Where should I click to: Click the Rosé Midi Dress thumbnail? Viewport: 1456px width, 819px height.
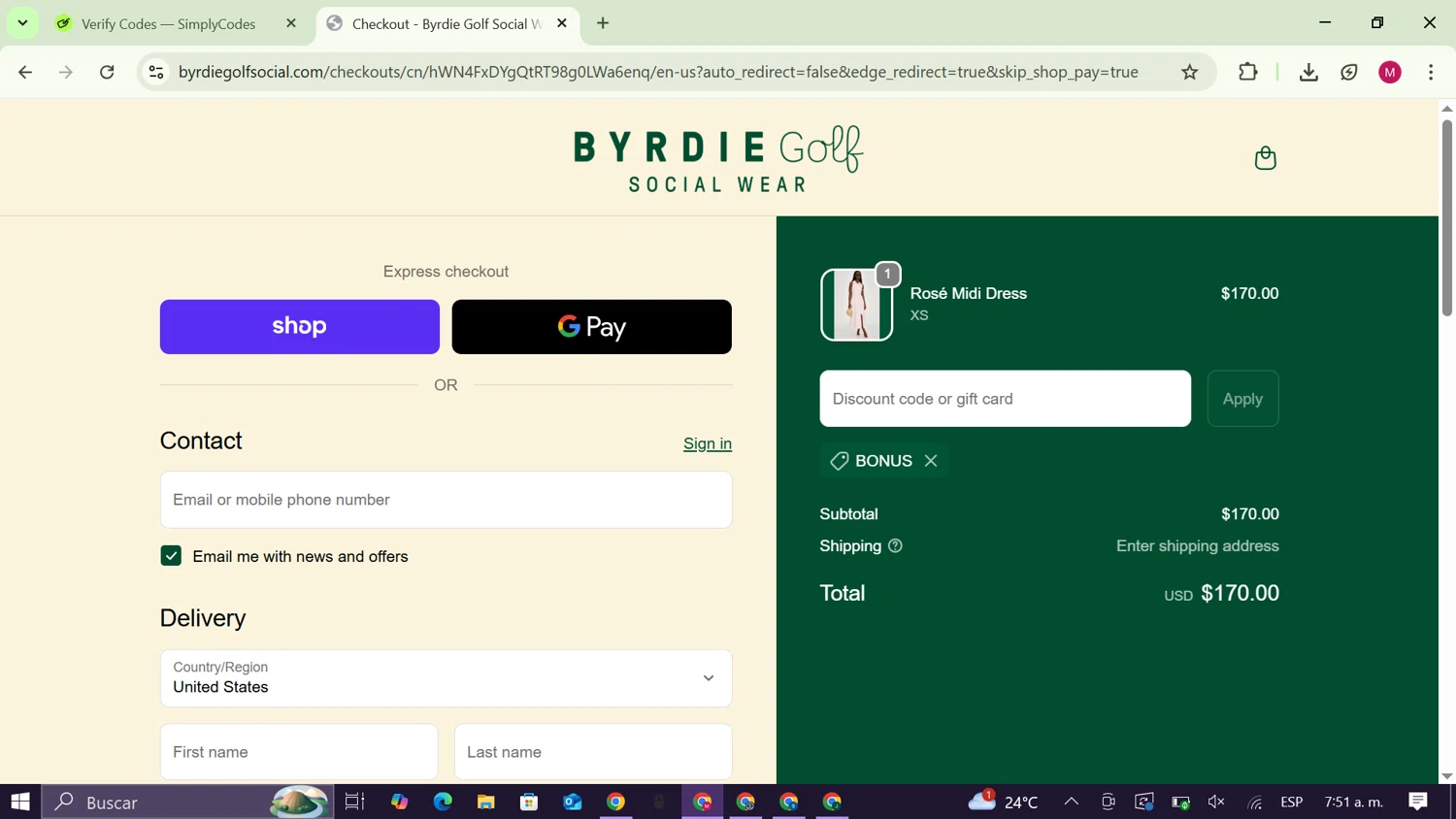pyautogui.click(x=856, y=305)
